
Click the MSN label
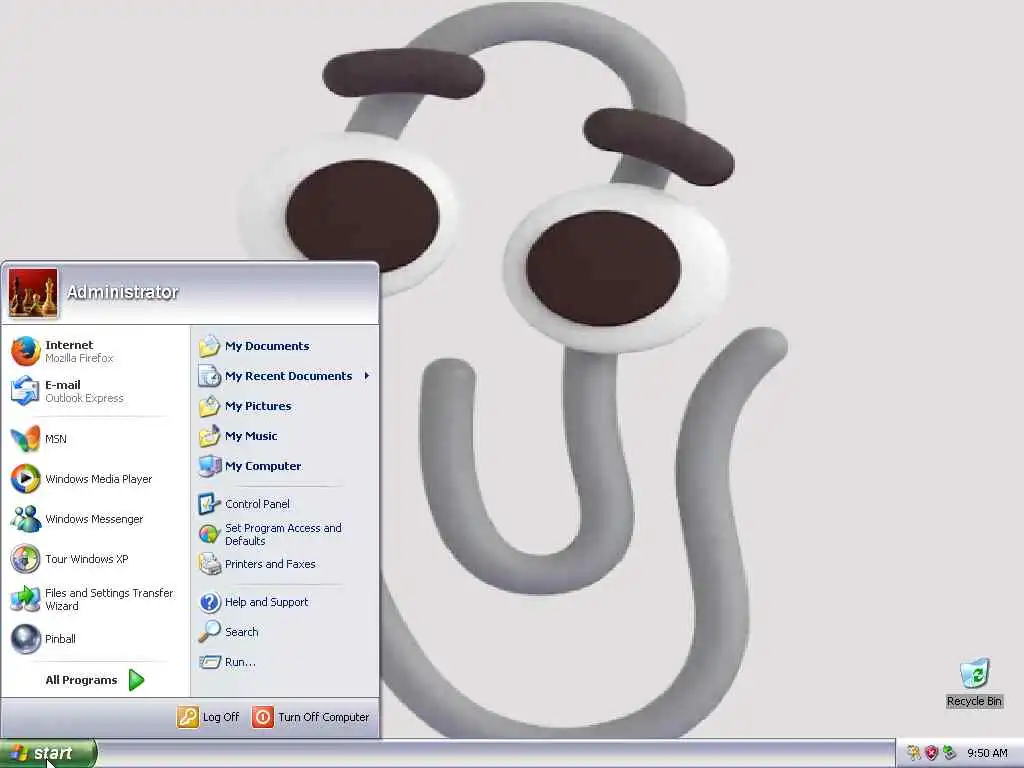[56, 439]
